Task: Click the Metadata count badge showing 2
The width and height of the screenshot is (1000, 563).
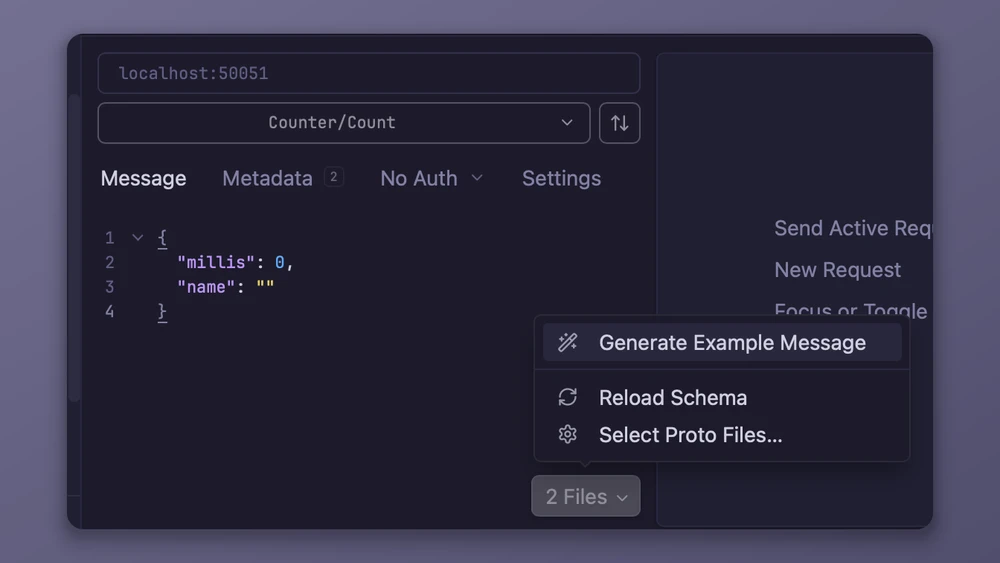Action: click(x=334, y=177)
